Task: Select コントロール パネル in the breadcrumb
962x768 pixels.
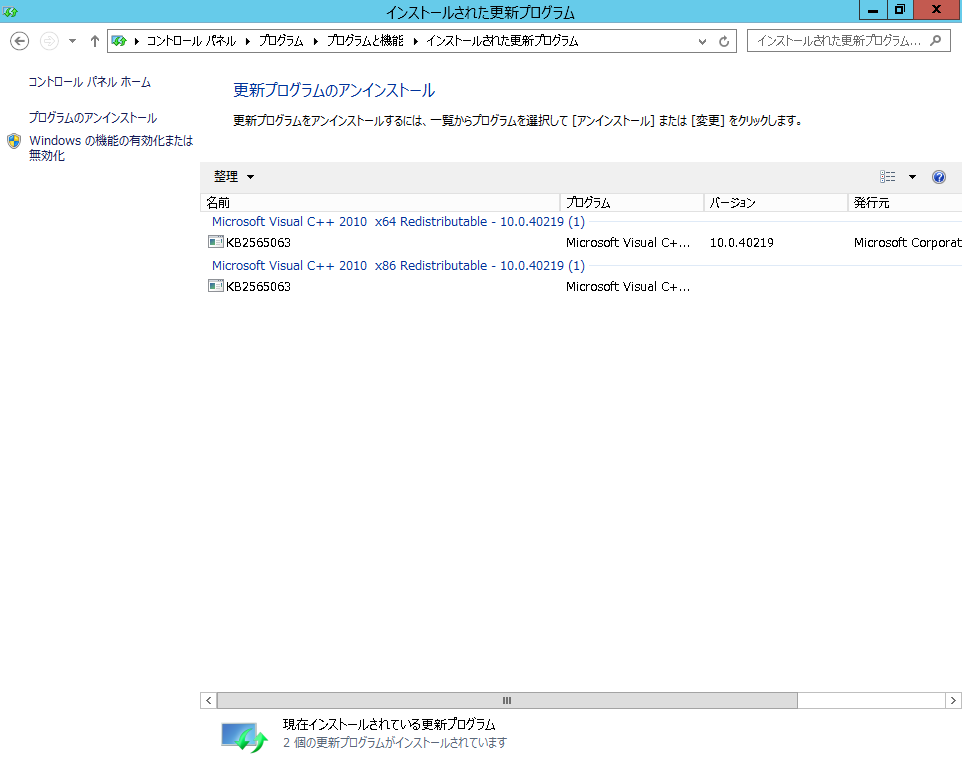Action: coord(191,41)
